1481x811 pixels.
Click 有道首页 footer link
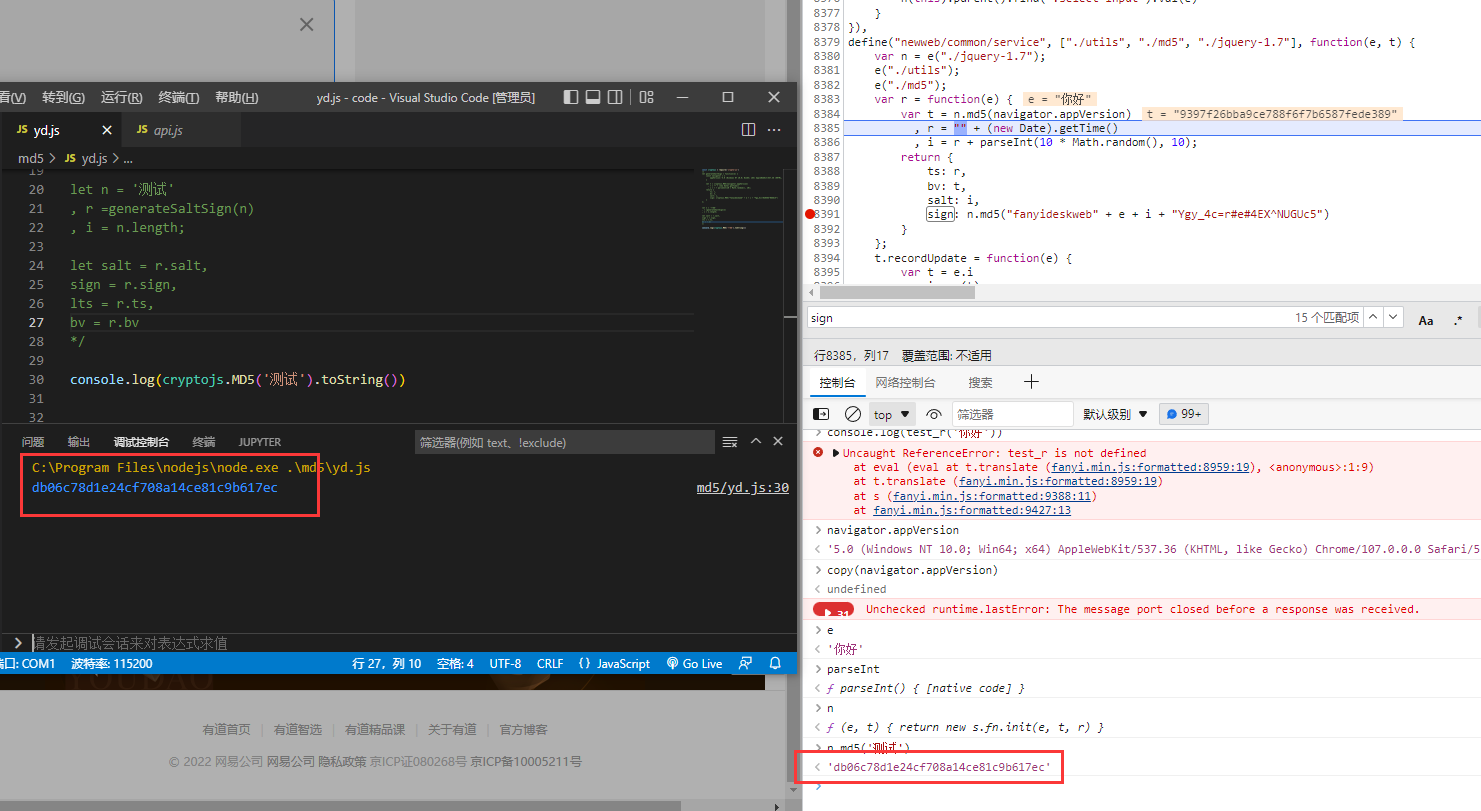pos(227,729)
